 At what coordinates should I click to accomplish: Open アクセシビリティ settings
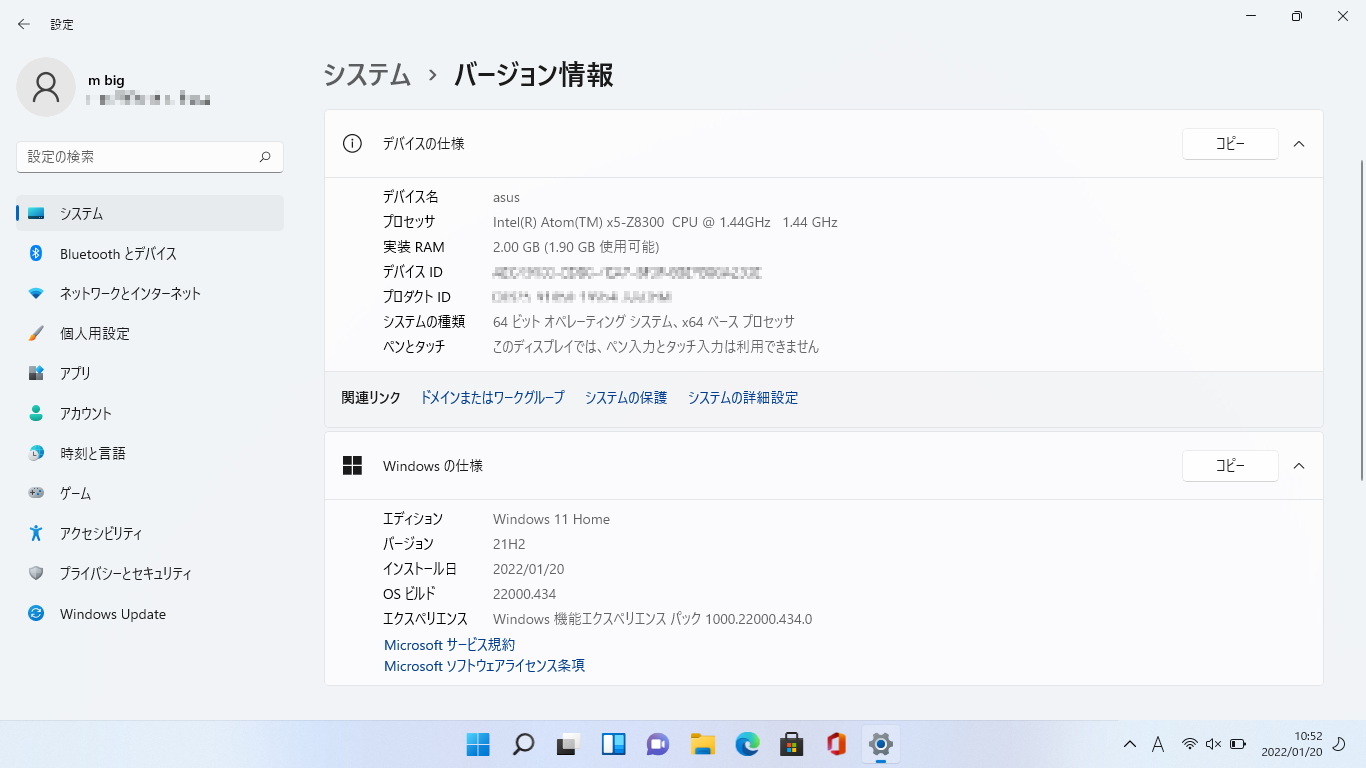(x=150, y=533)
